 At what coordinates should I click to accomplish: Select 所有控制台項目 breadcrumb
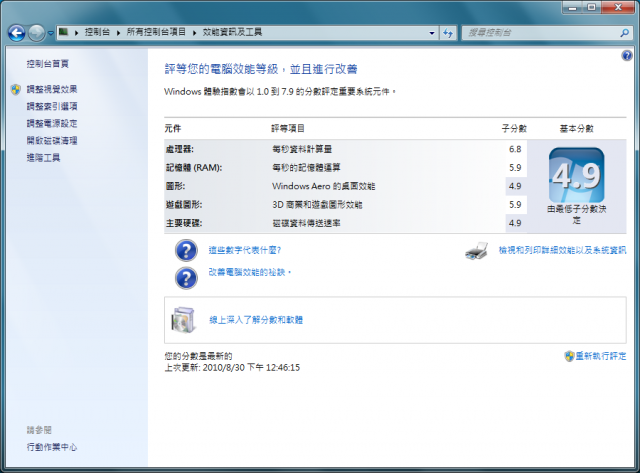[x=156, y=32]
